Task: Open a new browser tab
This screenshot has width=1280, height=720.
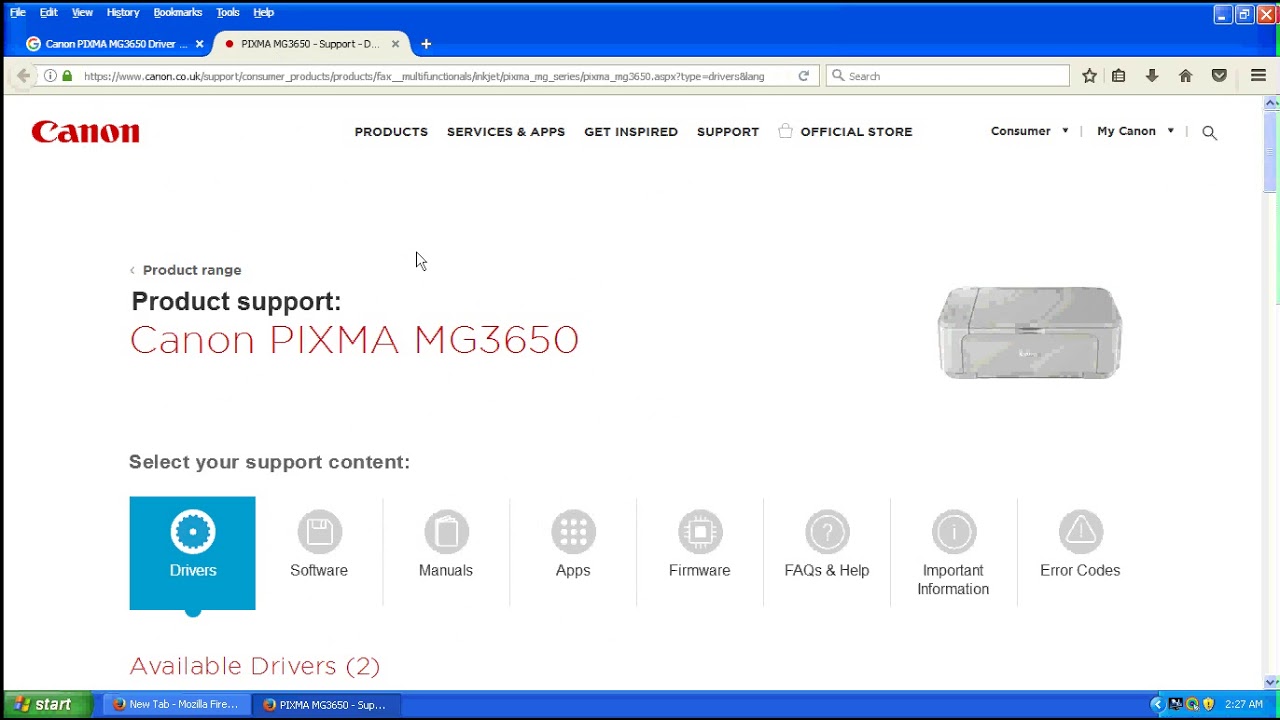Action: 426,44
